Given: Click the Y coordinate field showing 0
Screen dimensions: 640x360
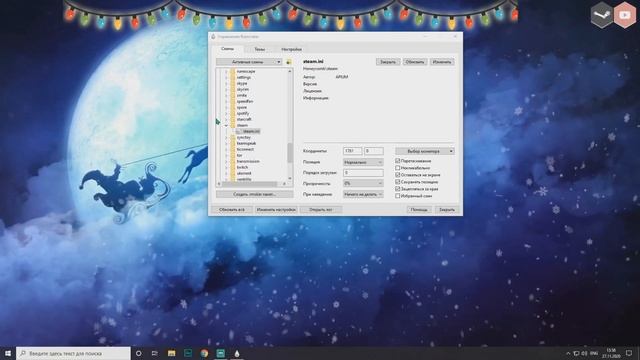Looking at the screenshot, I should (373, 151).
